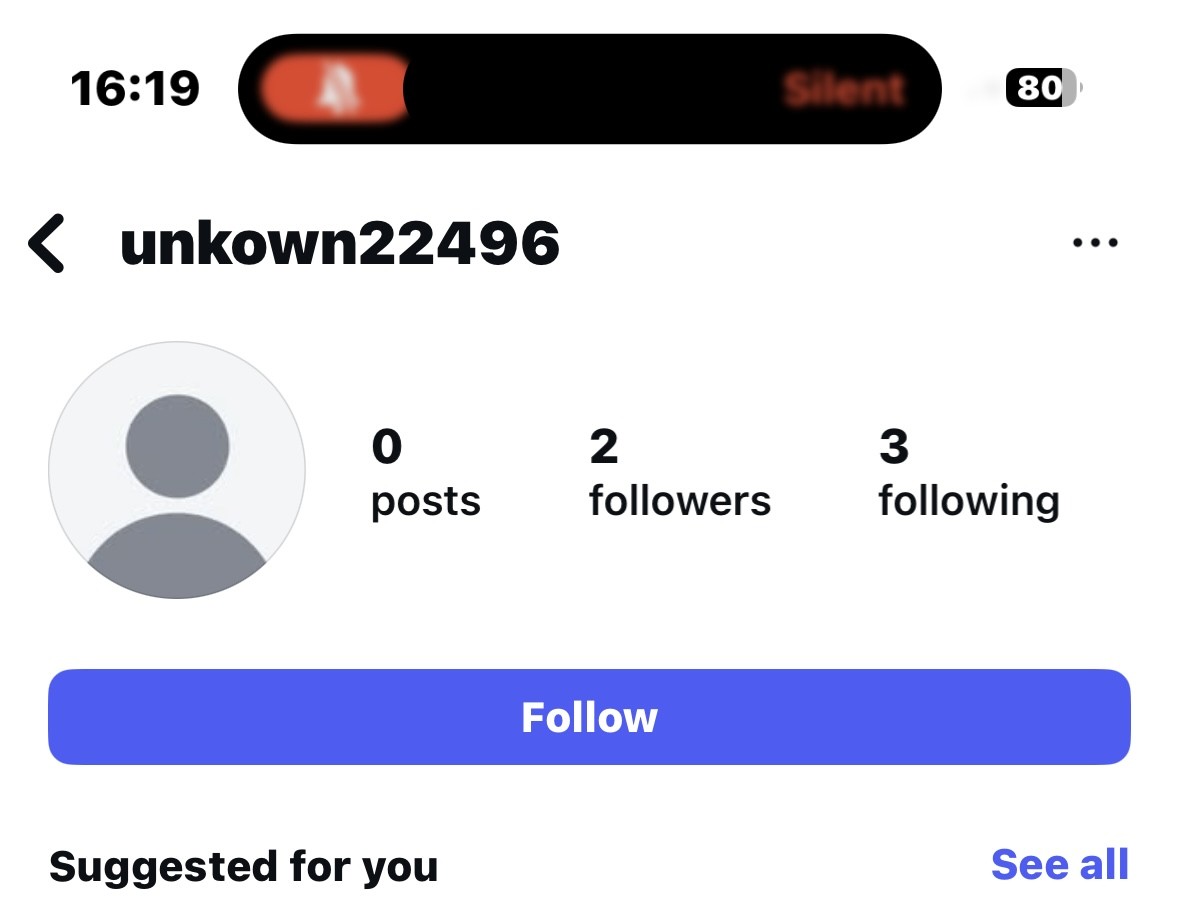Tap the battery level indicator showing 80
Viewport: 1179px width, 917px height.
[1043, 89]
